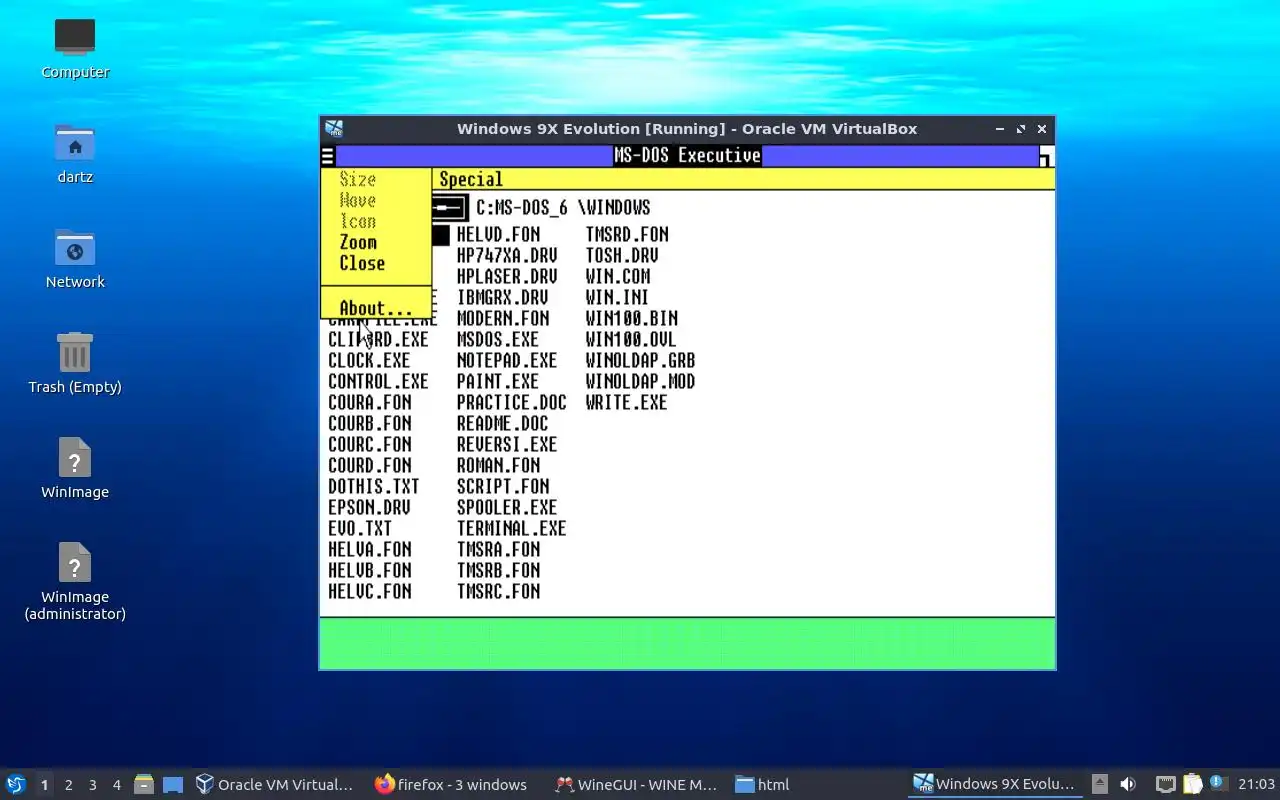The image size is (1280, 800).
Task: Select the WinImage desktop file icon
Action: (75, 458)
